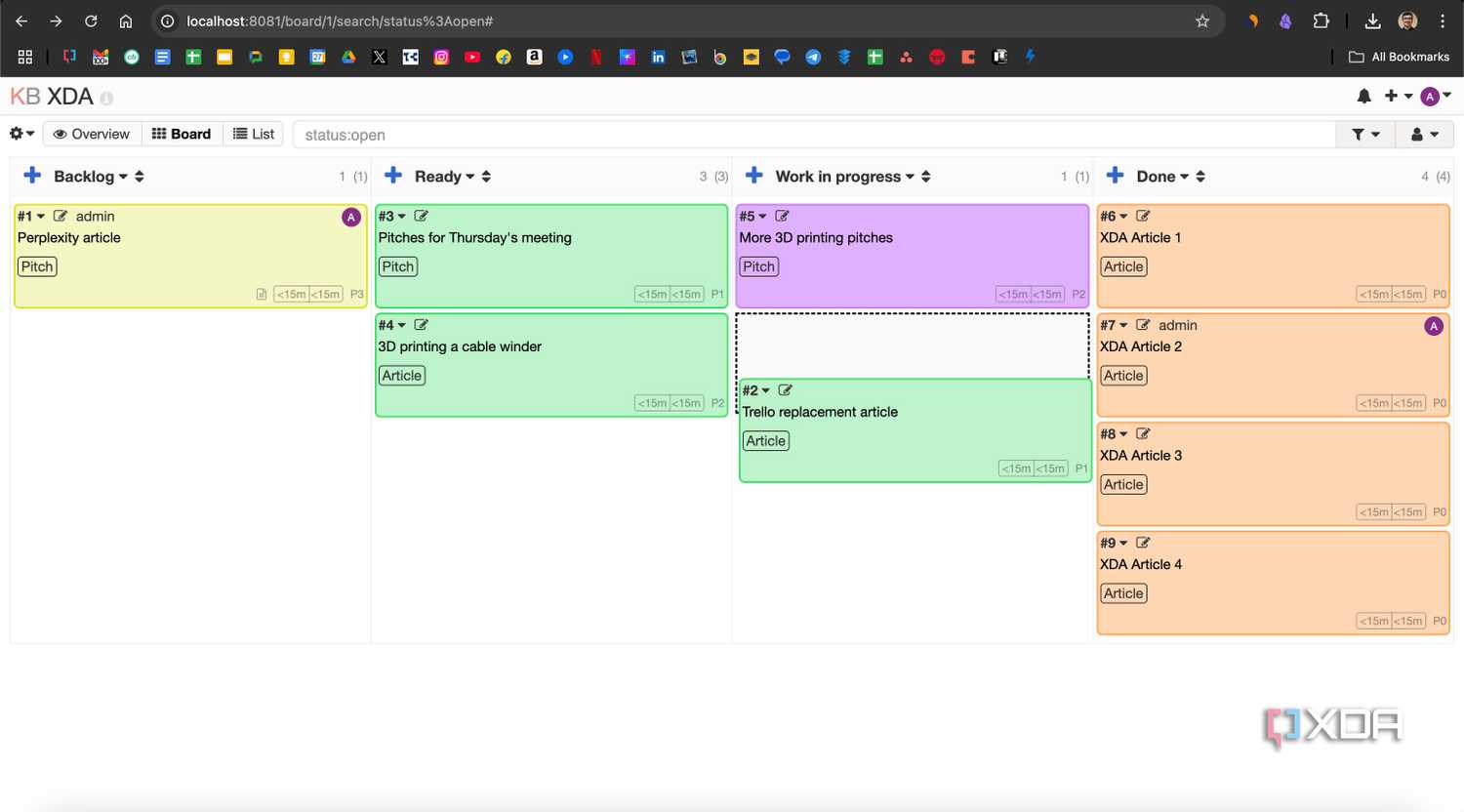The height and width of the screenshot is (812, 1464).
Task: Go to the browser home page
Action: (126, 20)
